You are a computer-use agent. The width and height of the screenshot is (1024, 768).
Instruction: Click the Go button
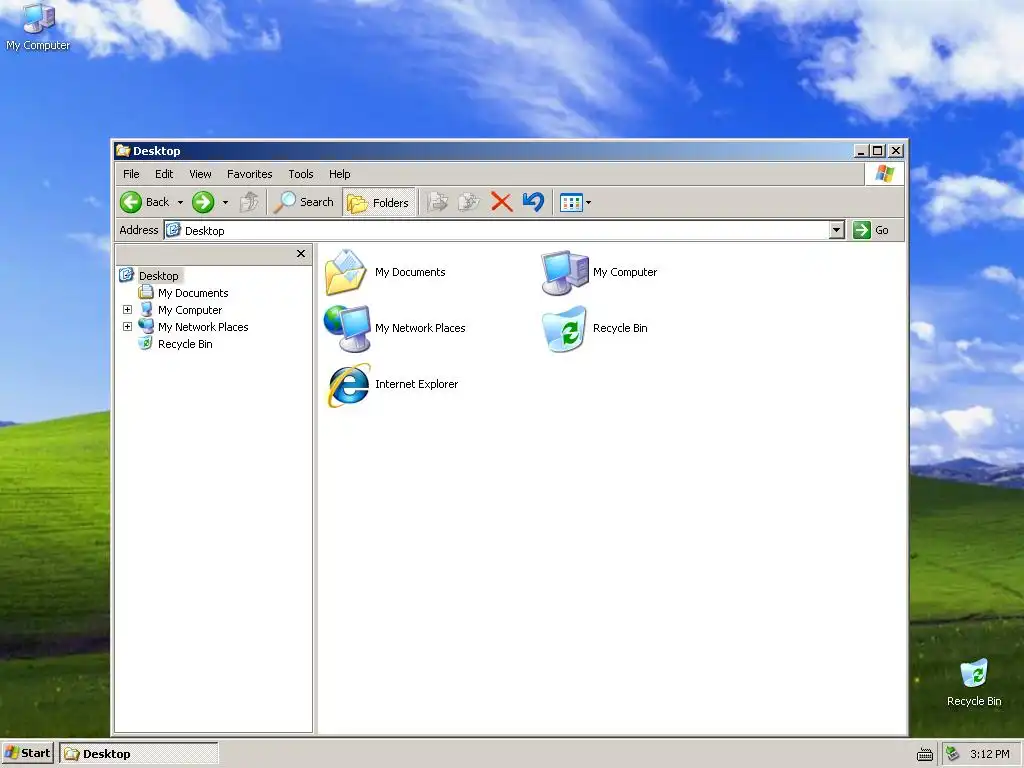871,230
